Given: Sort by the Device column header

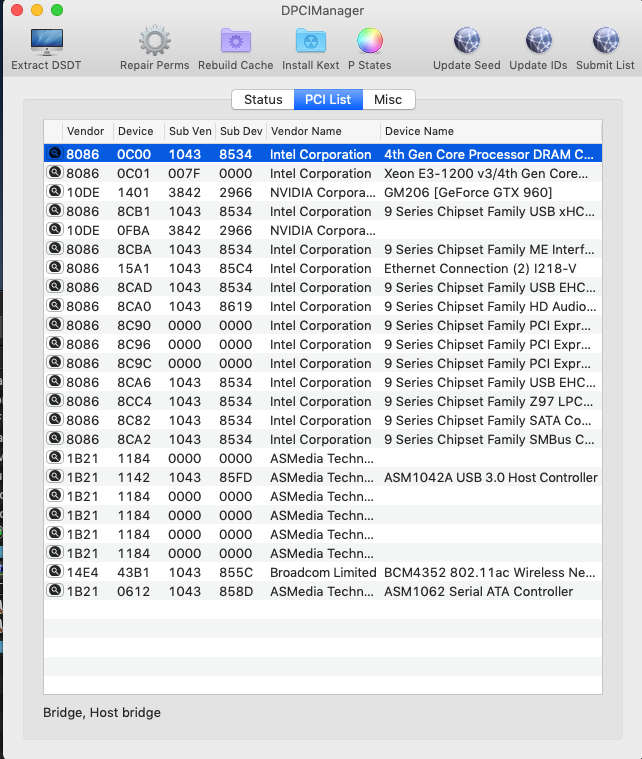Looking at the screenshot, I should [x=138, y=131].
